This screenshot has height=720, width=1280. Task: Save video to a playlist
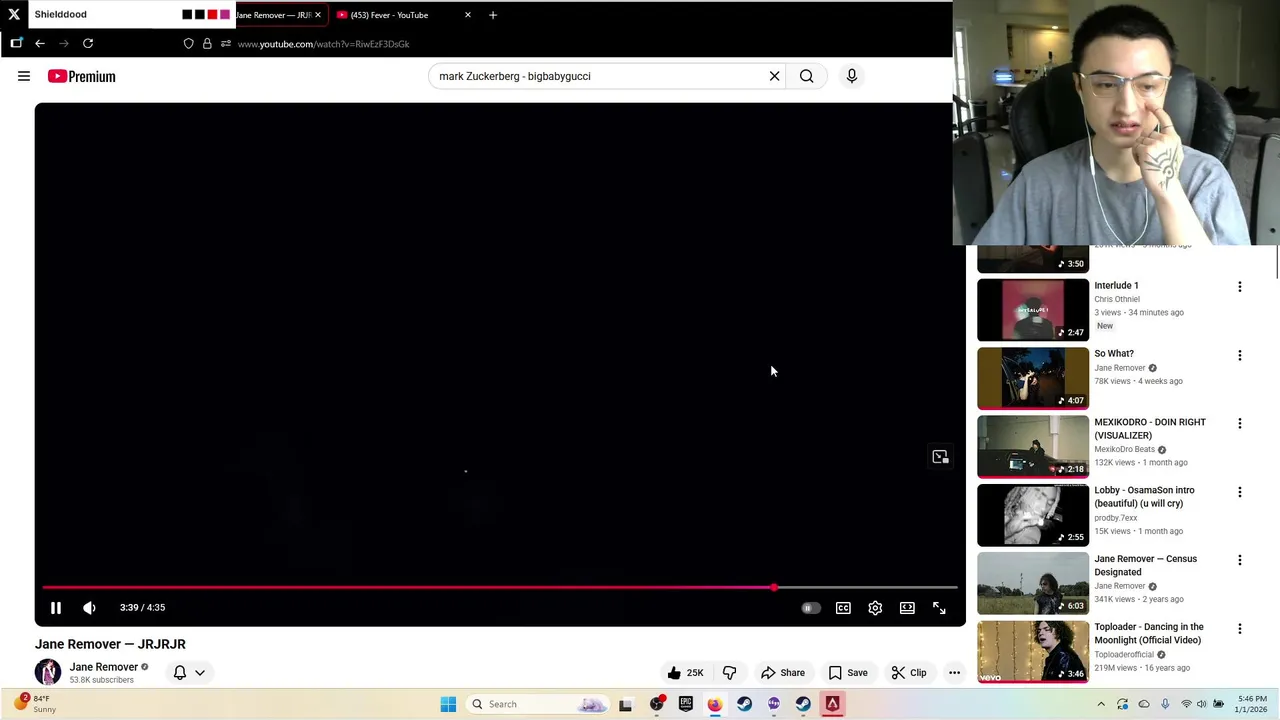[848, 673]
